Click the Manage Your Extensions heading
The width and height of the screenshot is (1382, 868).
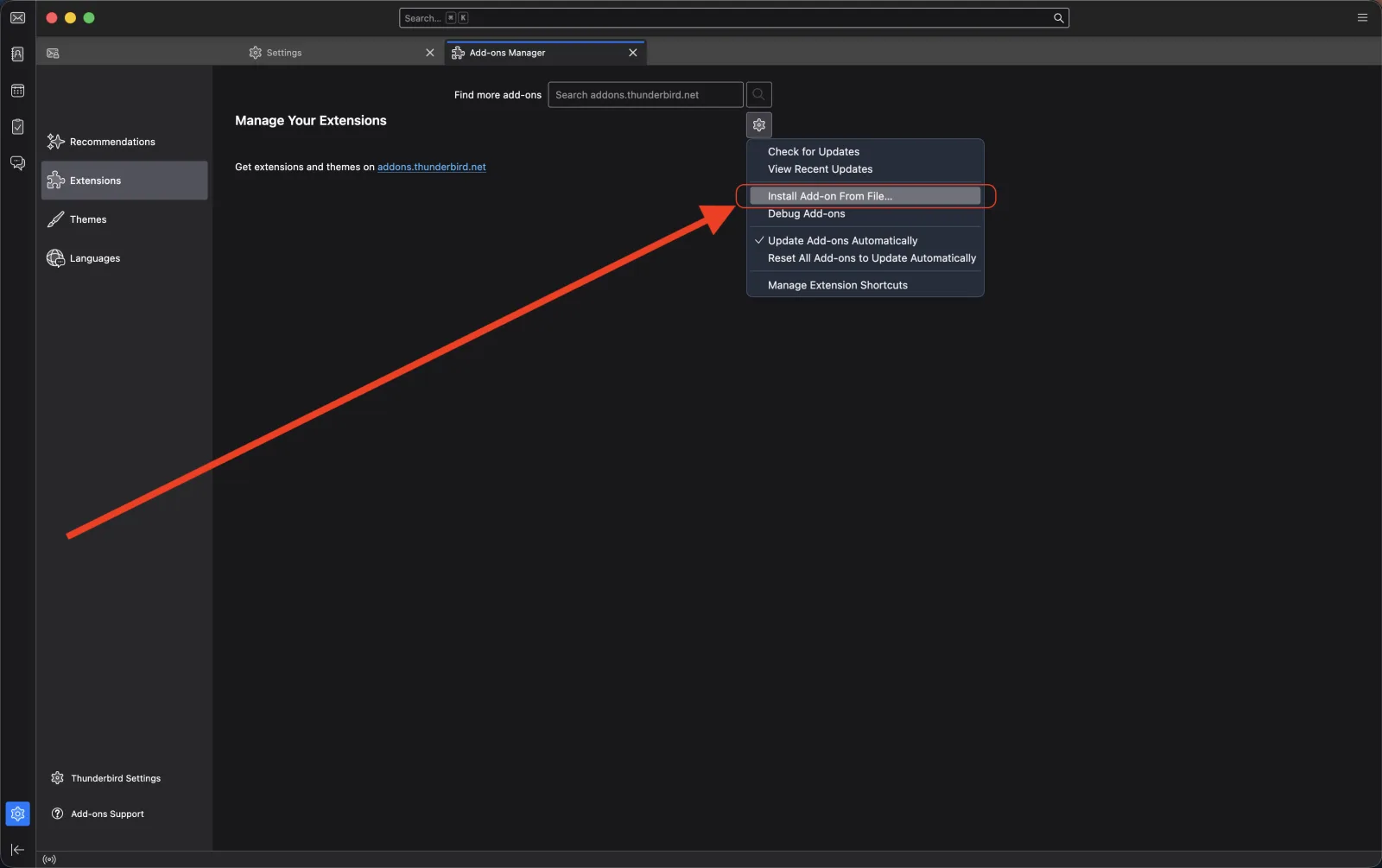311,121
